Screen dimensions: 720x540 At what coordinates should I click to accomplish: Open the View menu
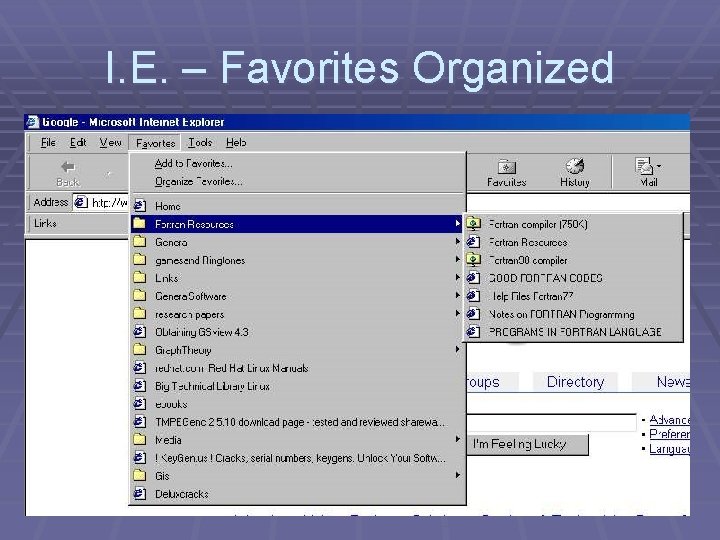[x=110, y=143]
